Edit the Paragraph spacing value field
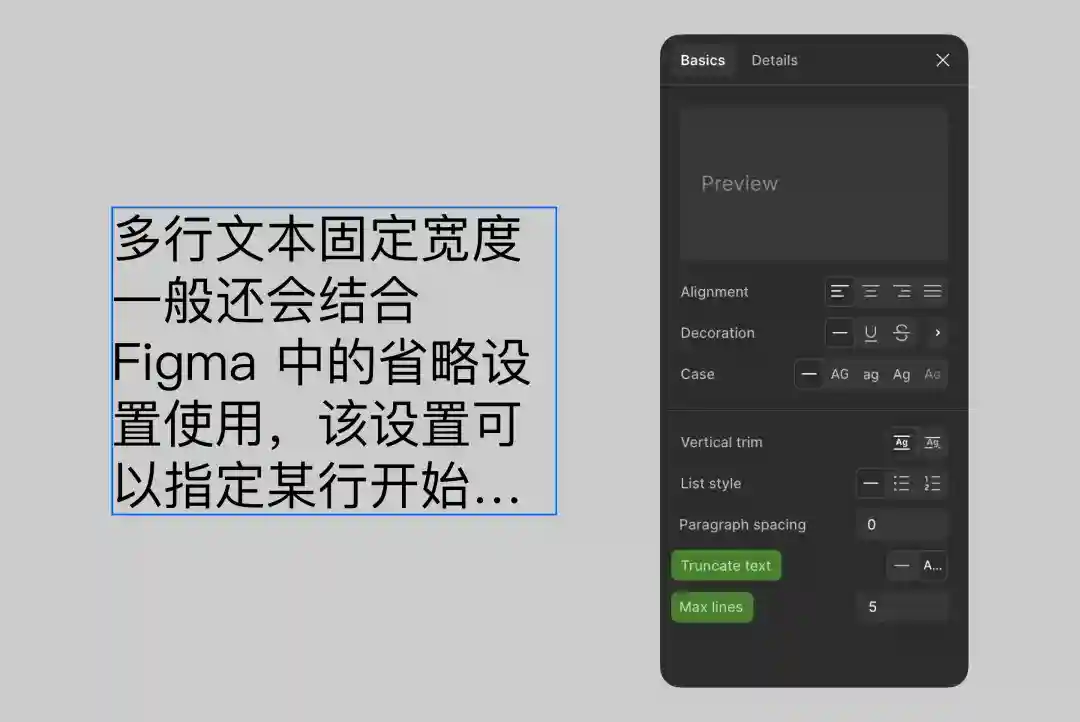This screenshot has width=1080, height=722. tap(900, 524)
